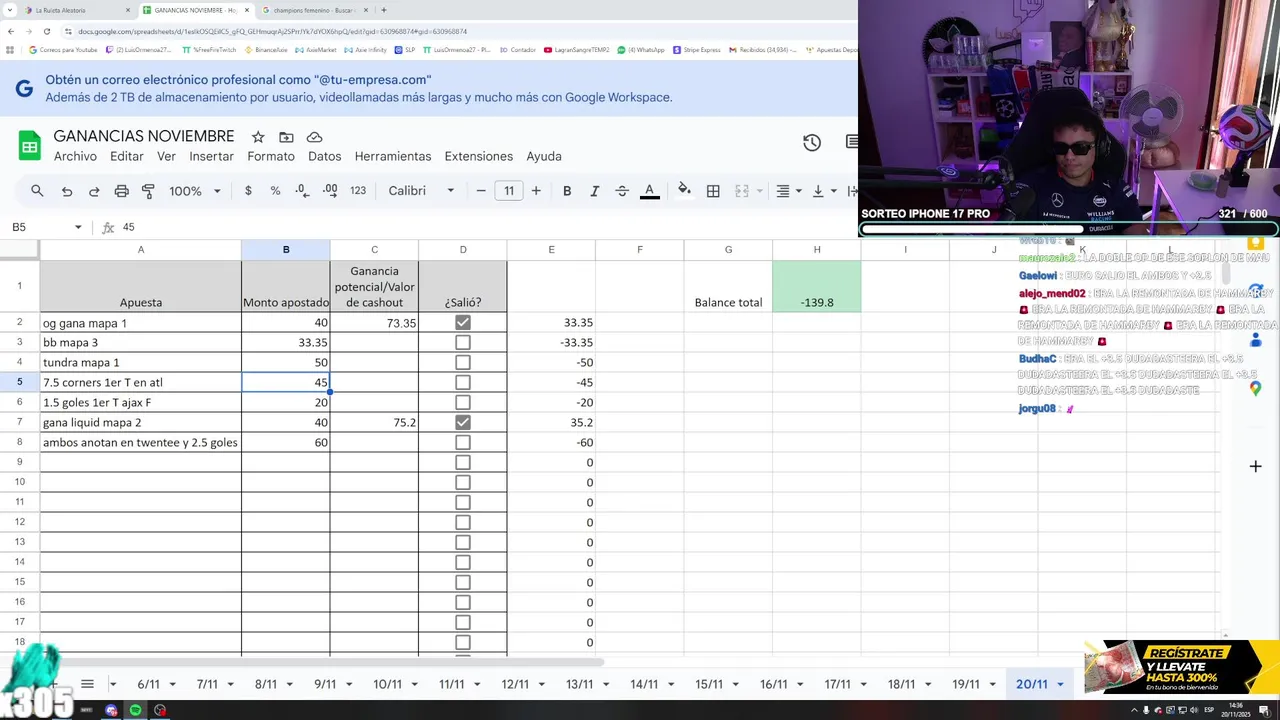
Task: Open a new browser tab
Action: coord(383,10)
